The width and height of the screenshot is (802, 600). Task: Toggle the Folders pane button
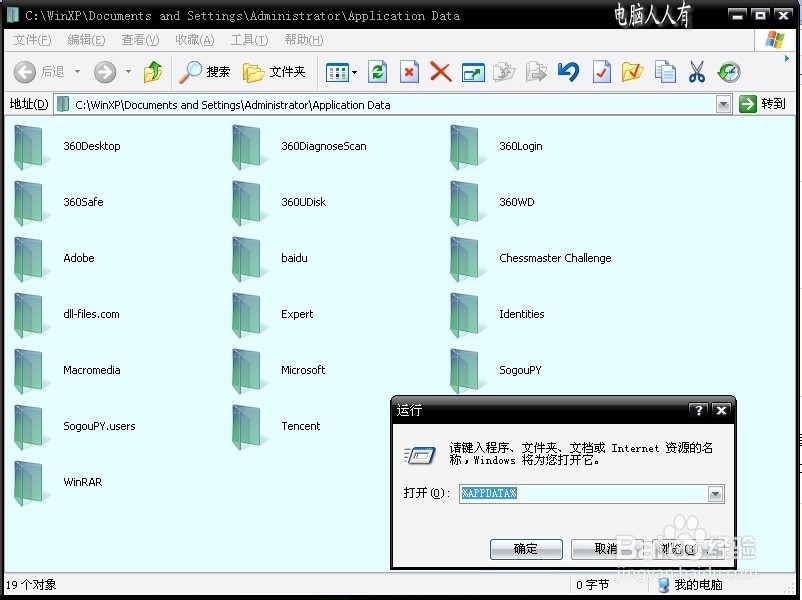click(x=274, y=72)
